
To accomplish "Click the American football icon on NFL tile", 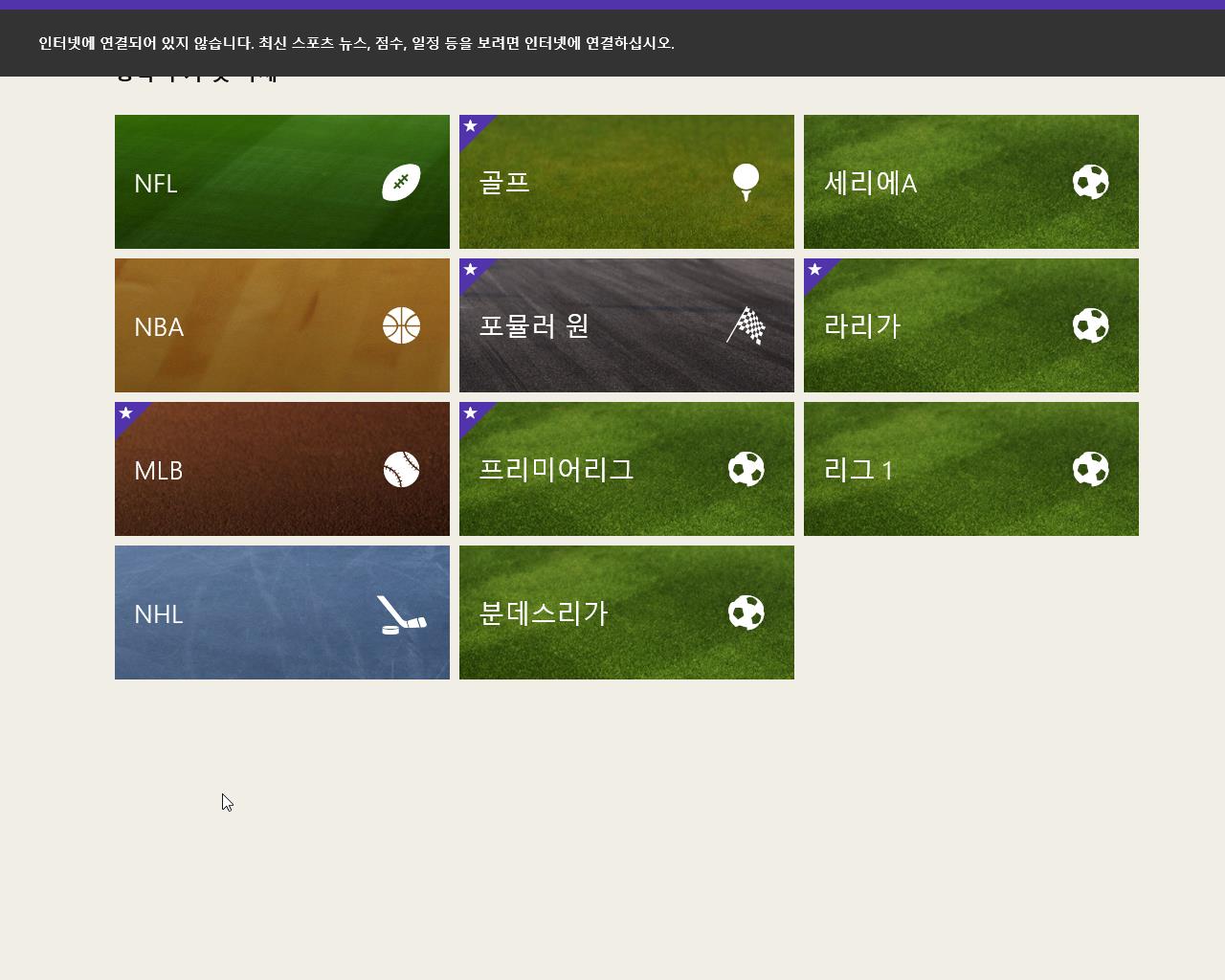I will [x=401, y=182].
